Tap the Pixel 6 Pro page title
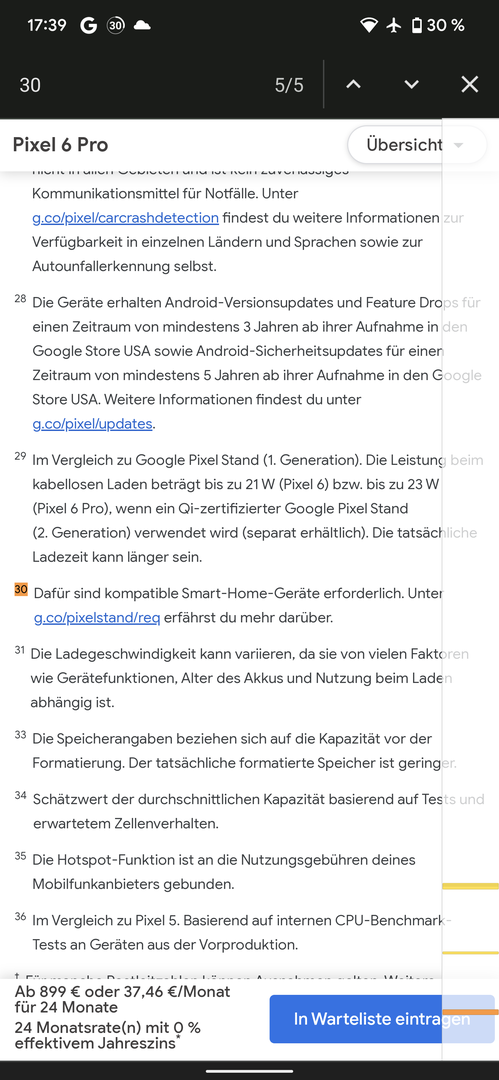 point(61,145)
